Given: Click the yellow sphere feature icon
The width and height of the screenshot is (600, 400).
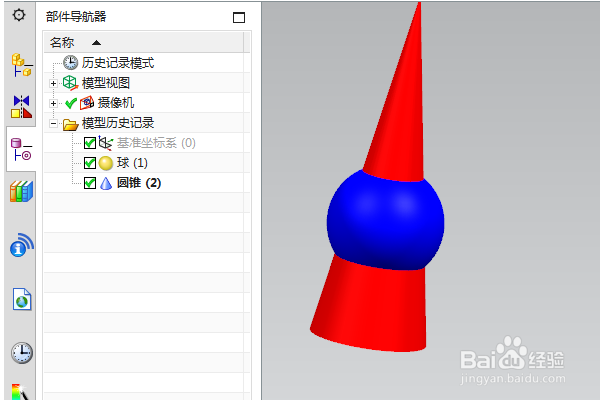Looking at the screenshot, I should pos(106,163).
